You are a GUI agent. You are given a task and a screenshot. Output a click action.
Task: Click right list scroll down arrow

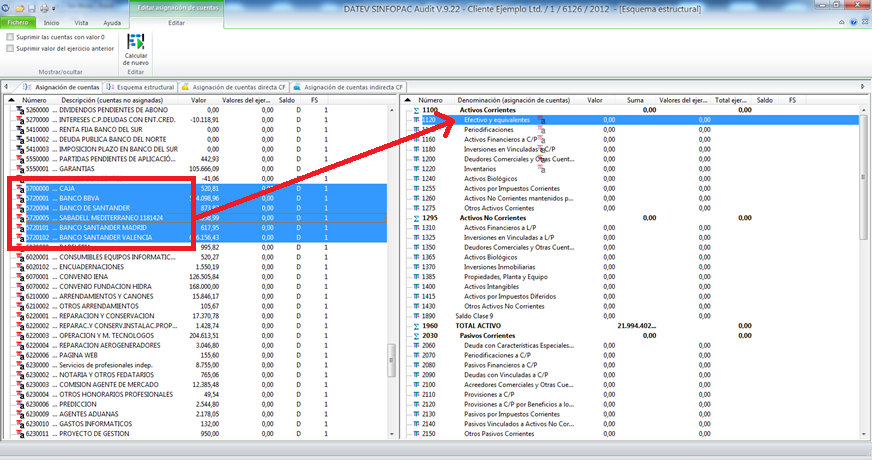click(x=864, y=434)
